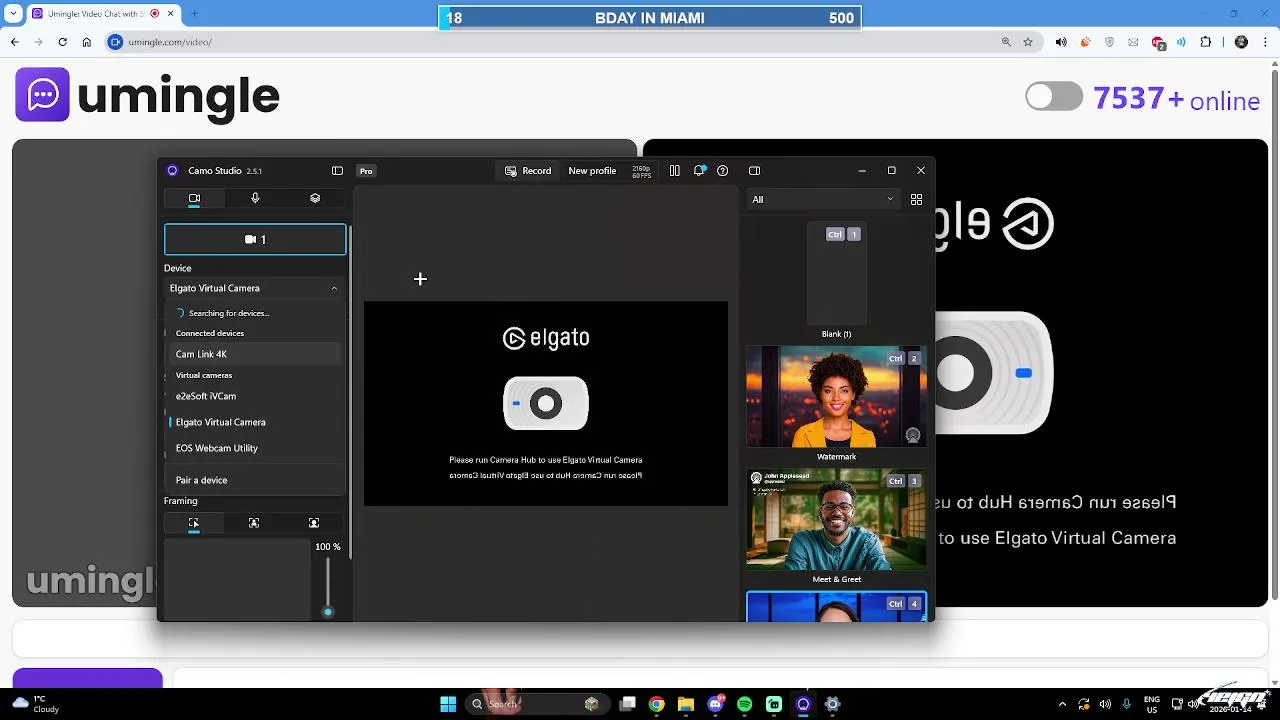Click the tab audio speaker icon in Chrome

pyautogui.click(x=1061, y=42)
